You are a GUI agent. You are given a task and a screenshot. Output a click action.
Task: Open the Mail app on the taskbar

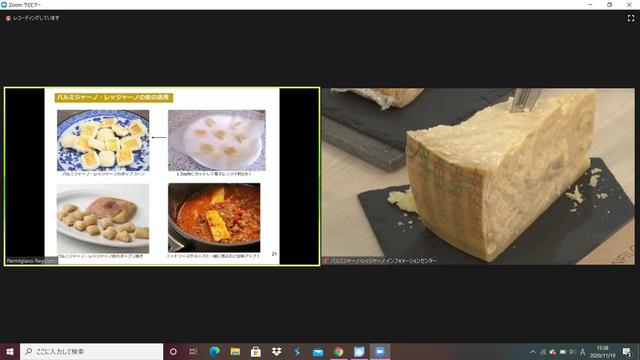click(318, 351)
